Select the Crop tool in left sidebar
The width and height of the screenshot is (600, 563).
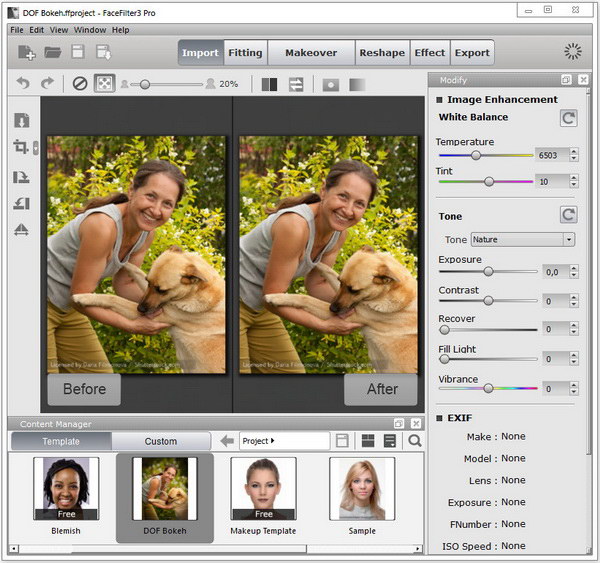[x=21, y=148]
